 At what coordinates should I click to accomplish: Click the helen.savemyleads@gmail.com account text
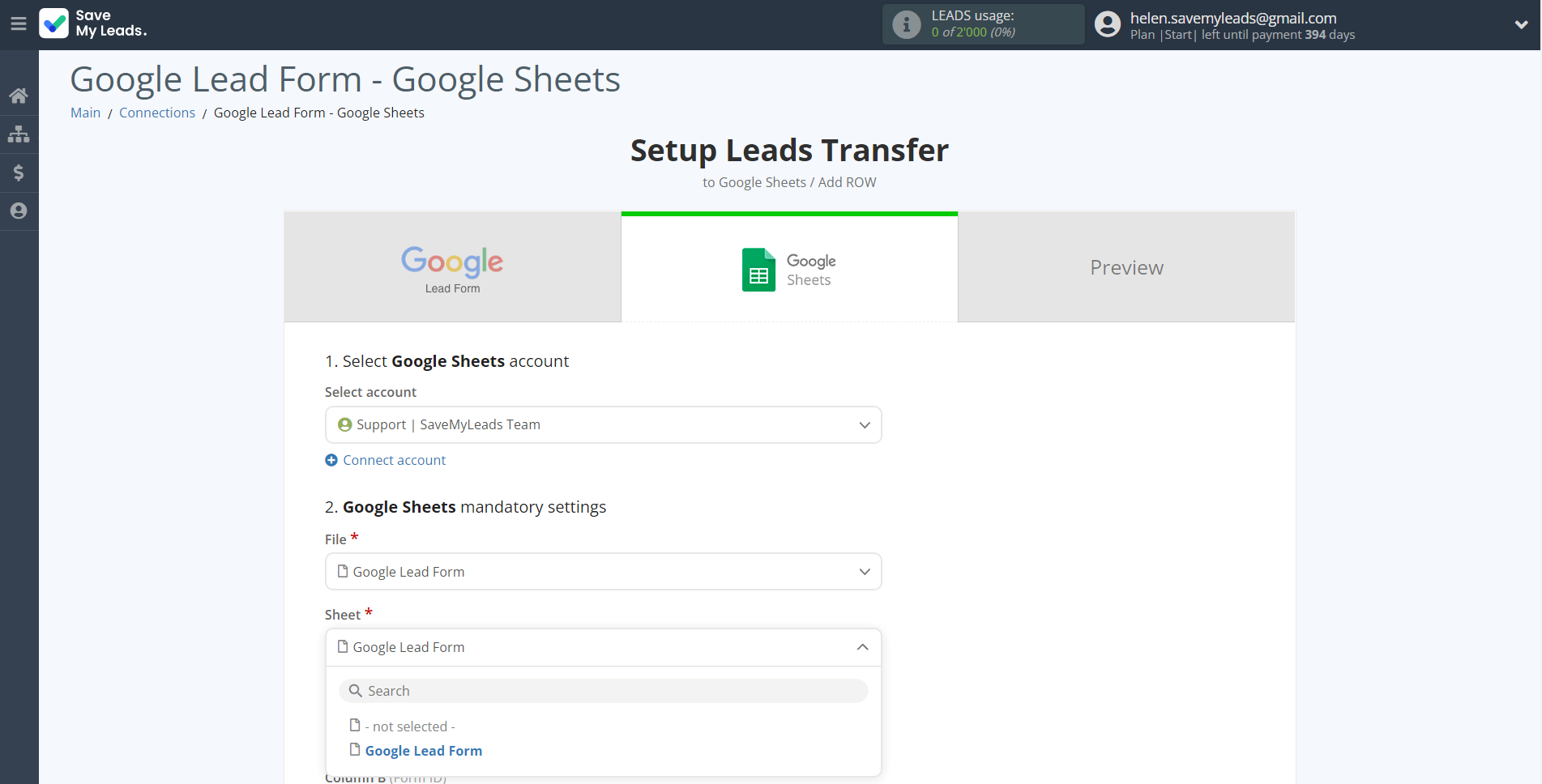(1233, 18)
